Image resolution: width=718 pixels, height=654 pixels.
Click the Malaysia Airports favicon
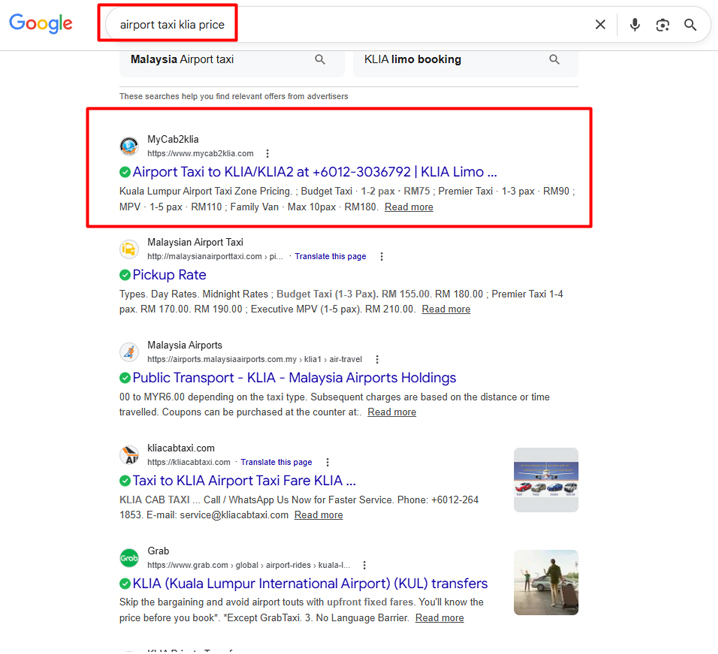129,352
